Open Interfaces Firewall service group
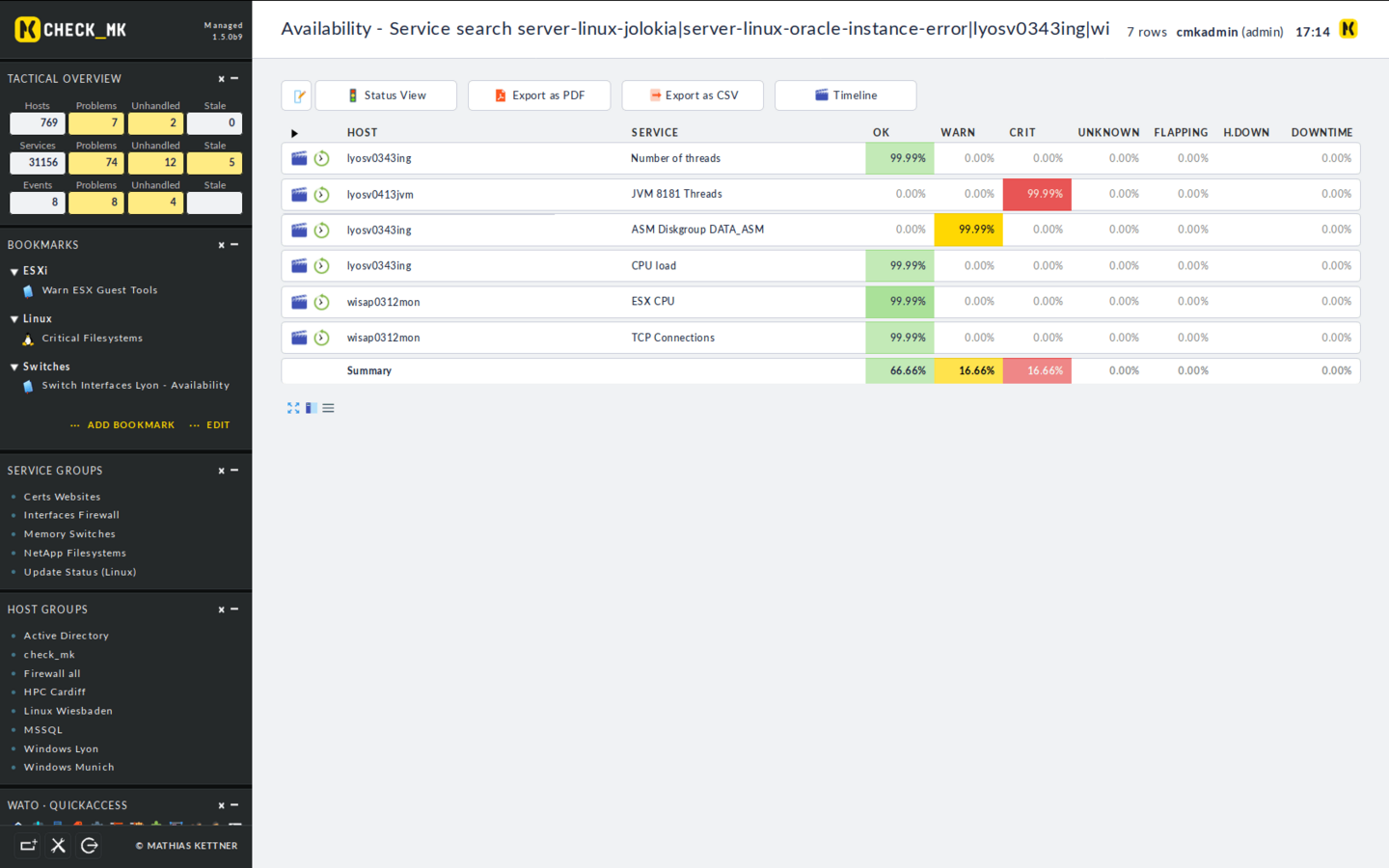 (x=71, y=515)
